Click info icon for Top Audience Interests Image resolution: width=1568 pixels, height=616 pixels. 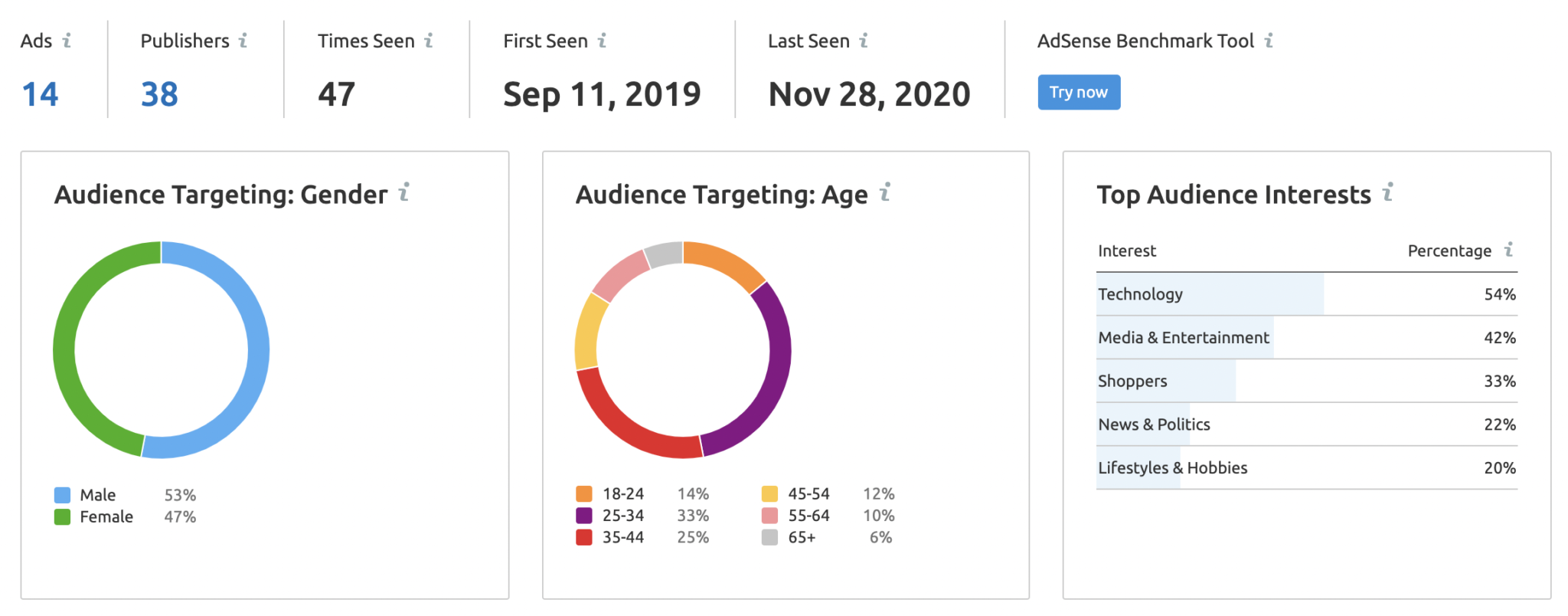[x=1387, y=192]
